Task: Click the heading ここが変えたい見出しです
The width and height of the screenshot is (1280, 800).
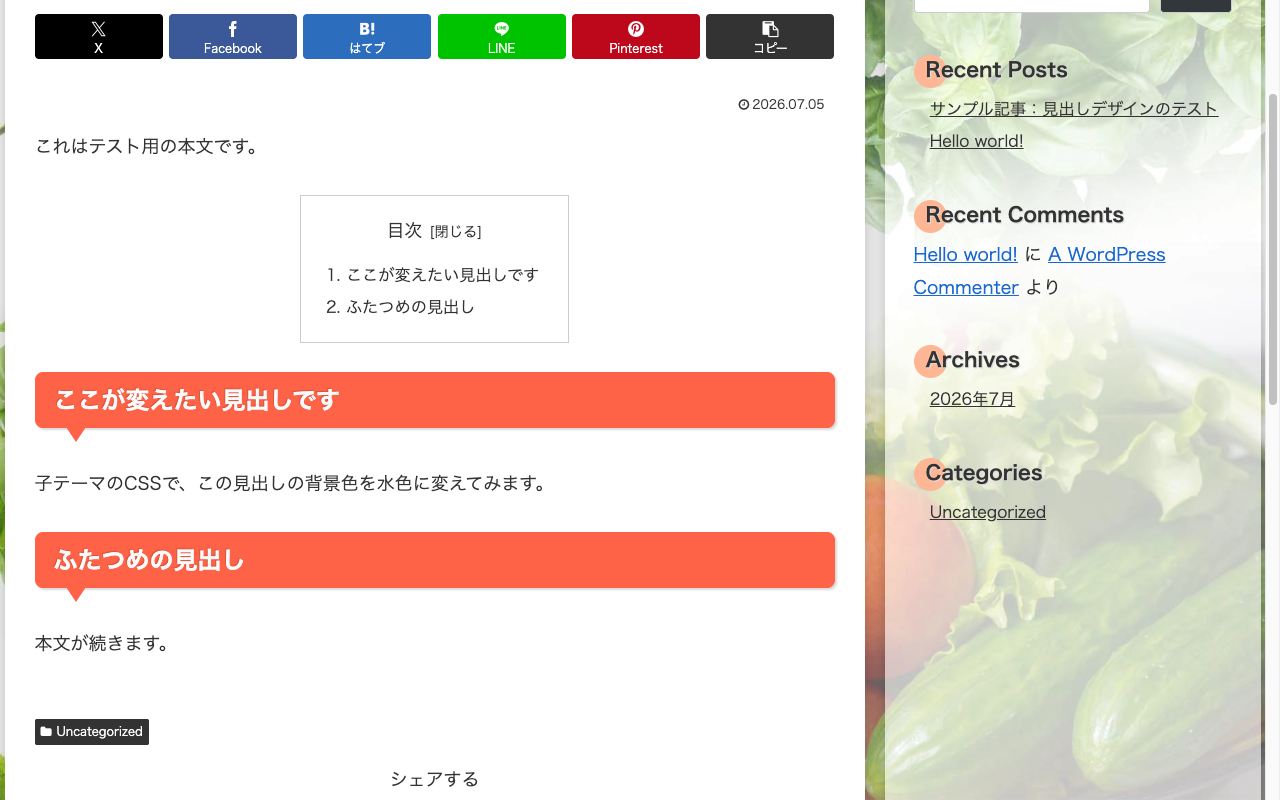Action: [435, 400]
